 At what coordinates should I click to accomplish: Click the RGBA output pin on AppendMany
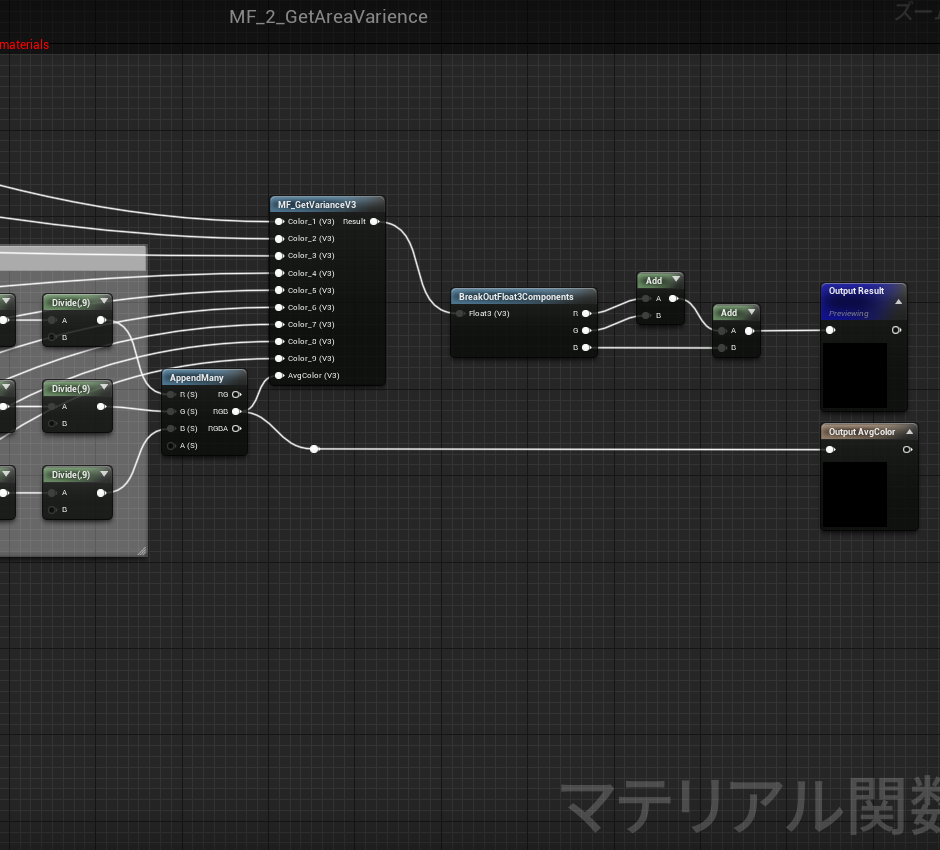tap(237, 429)
